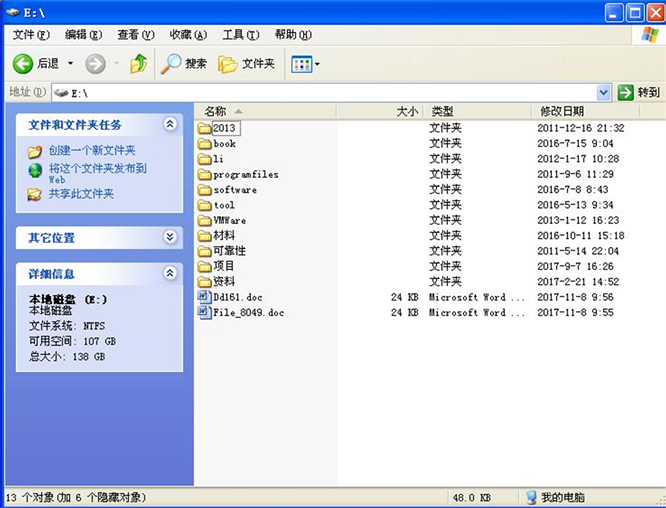The width and height of the screenshot is (666, 508).
Task: Expand the 其它位置 panel
Action: 170,237
